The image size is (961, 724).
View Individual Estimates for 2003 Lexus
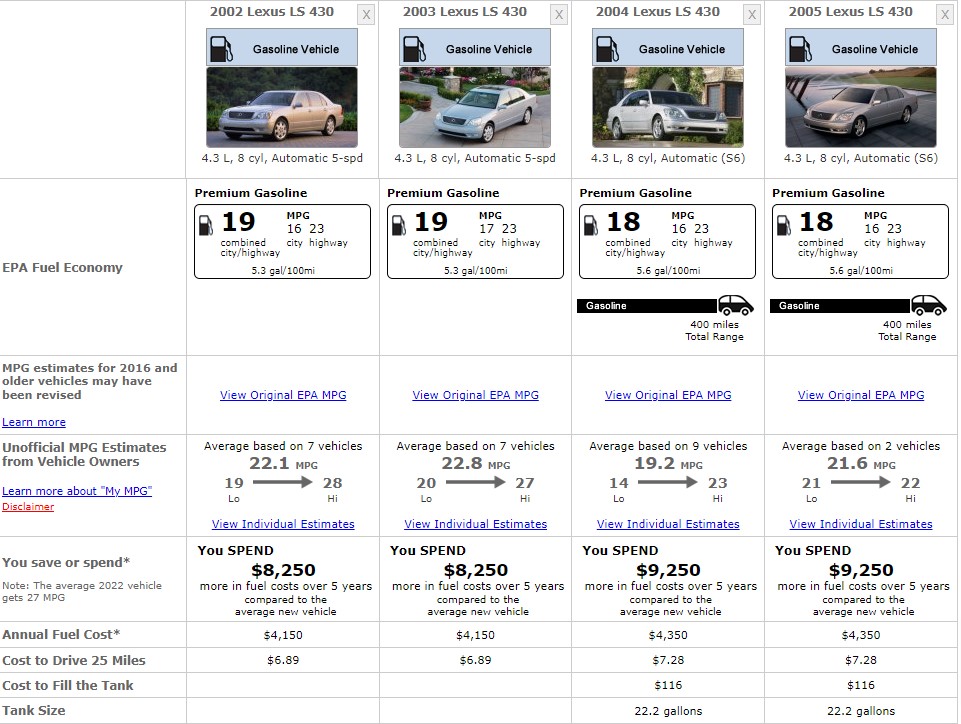[x=476, y=524]
